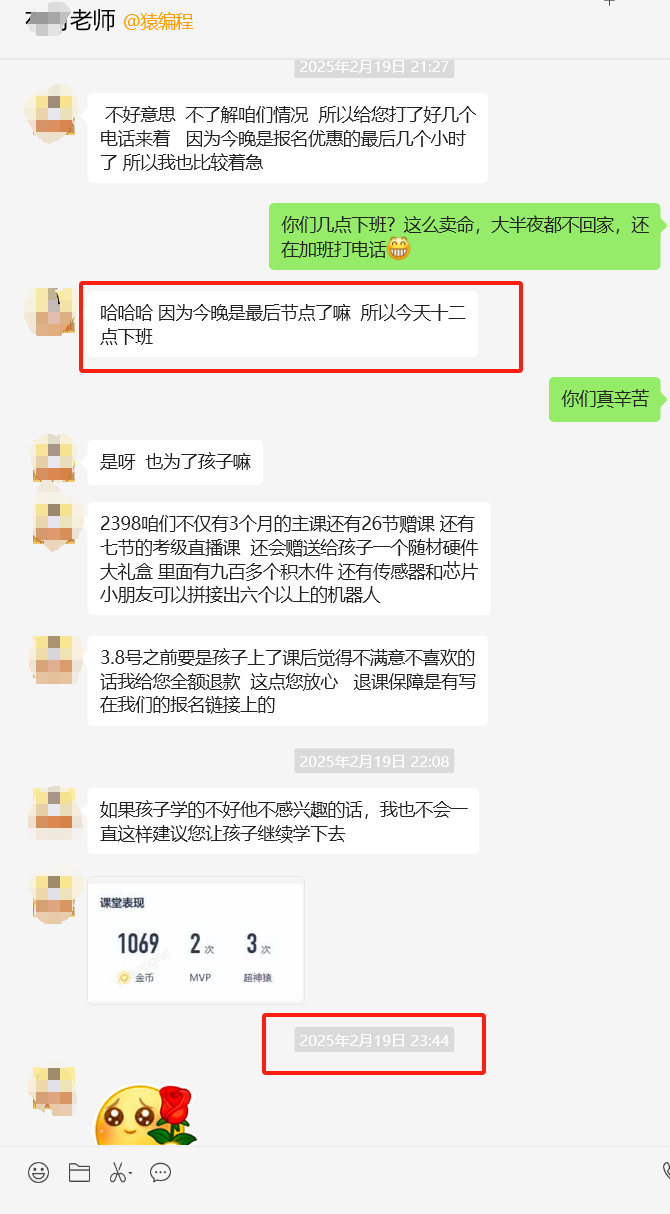
Task: Select the green bubble 你们真辛苦
Action: pos(605,399)
